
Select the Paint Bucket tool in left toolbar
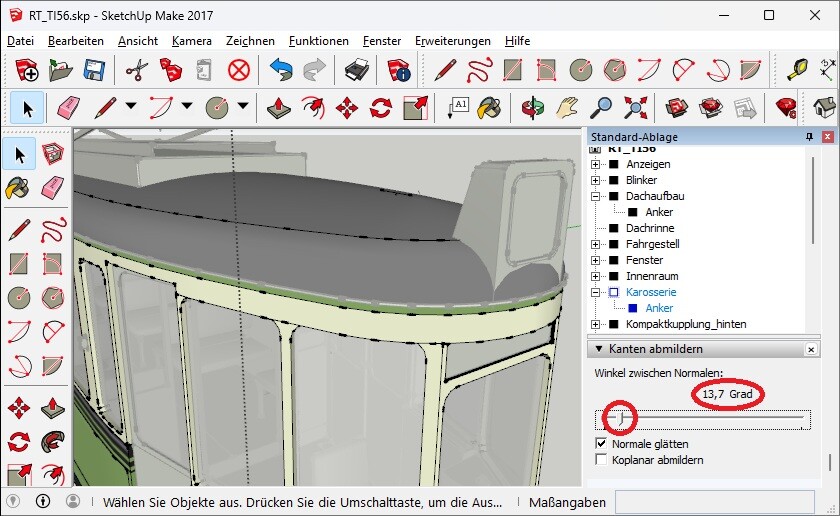pyautogui.click(x=18, y=188)
